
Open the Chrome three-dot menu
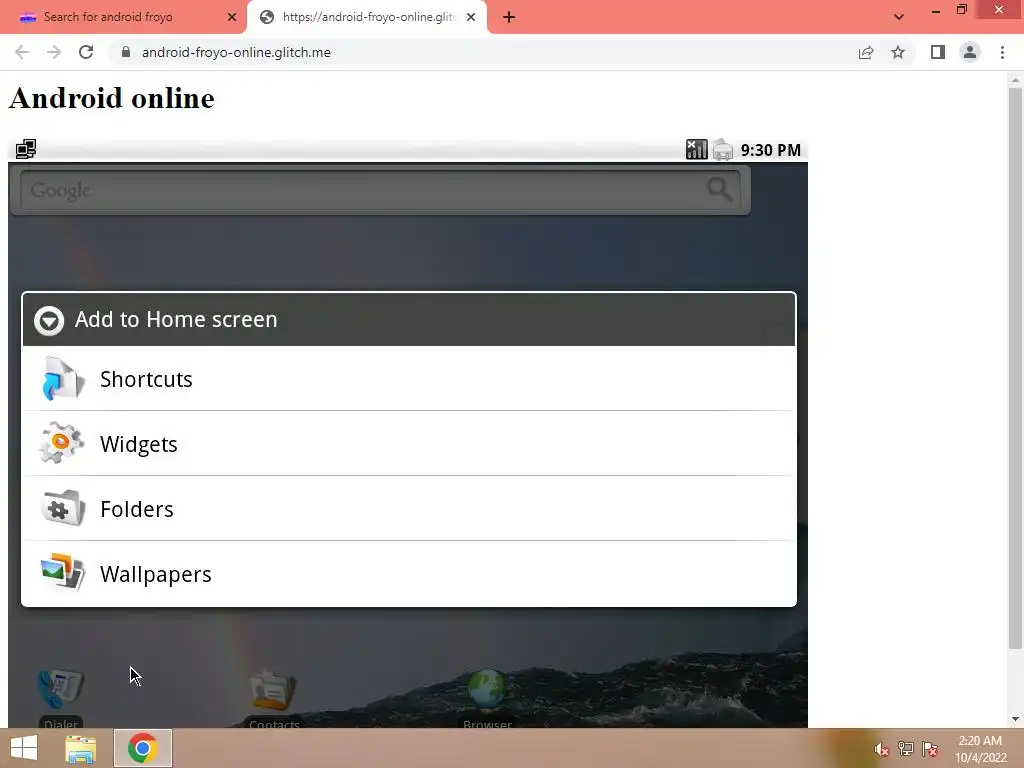click(1002, 52)
